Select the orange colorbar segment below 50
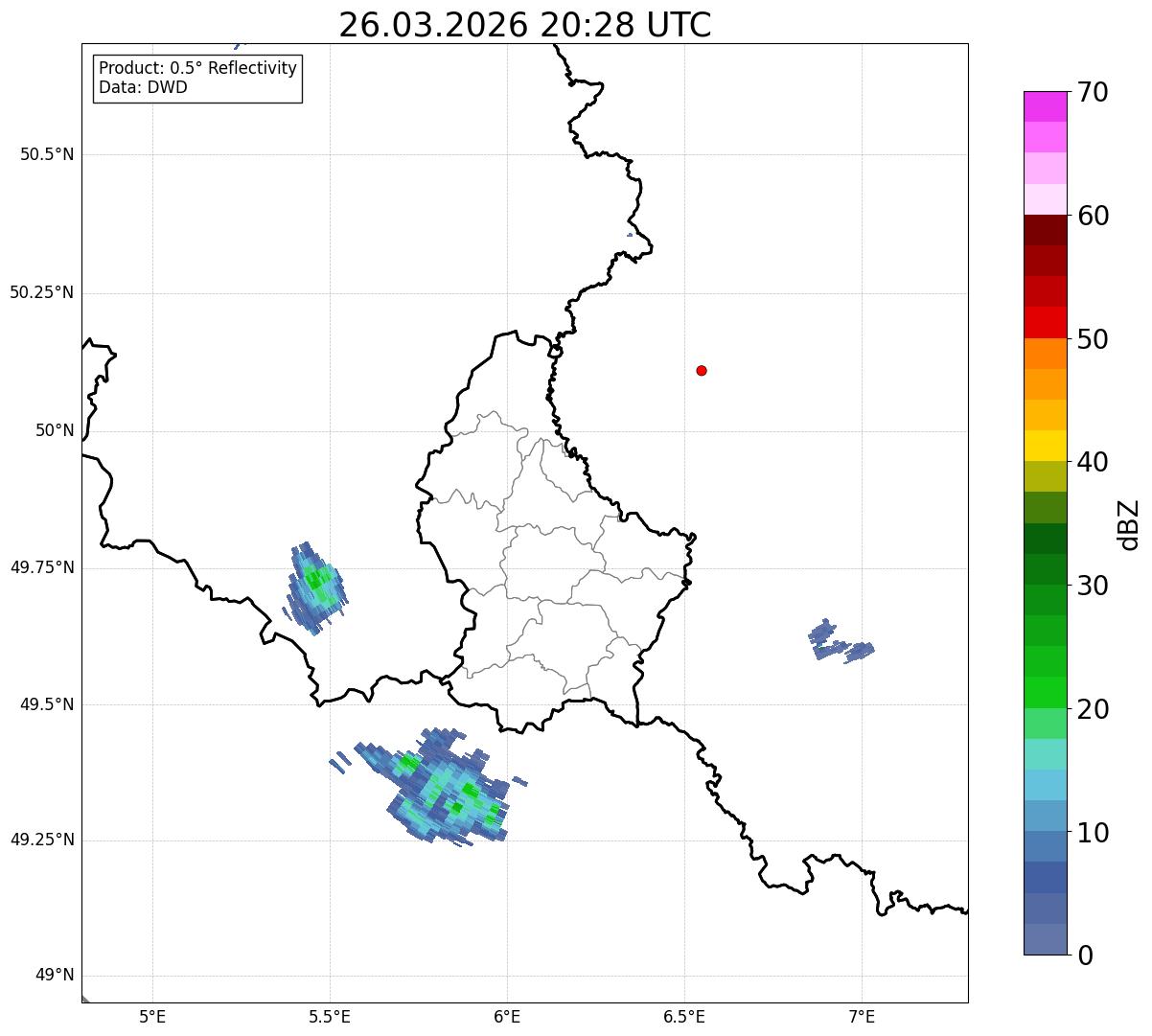This screenshot has width=1152, height=1036. click(x=1045, y=354)
